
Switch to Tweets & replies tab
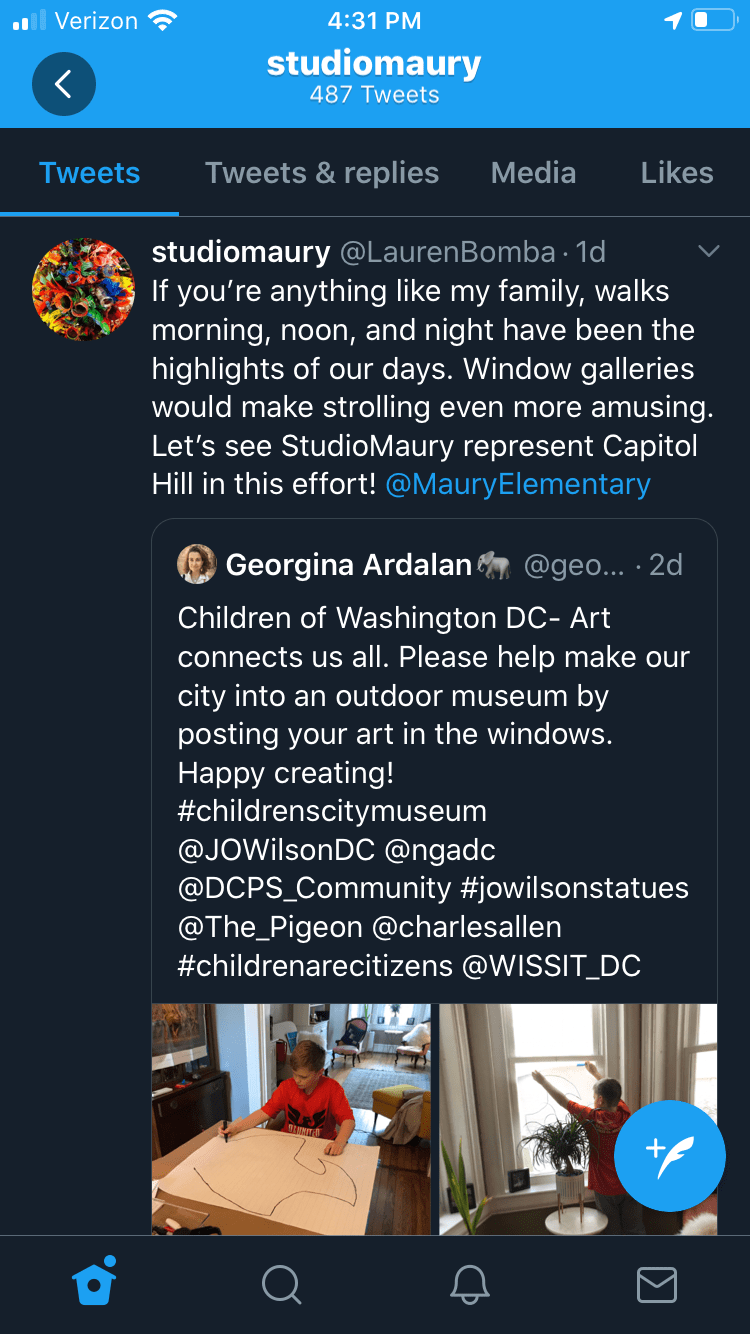pyautogui.click(x=322, y=173)
